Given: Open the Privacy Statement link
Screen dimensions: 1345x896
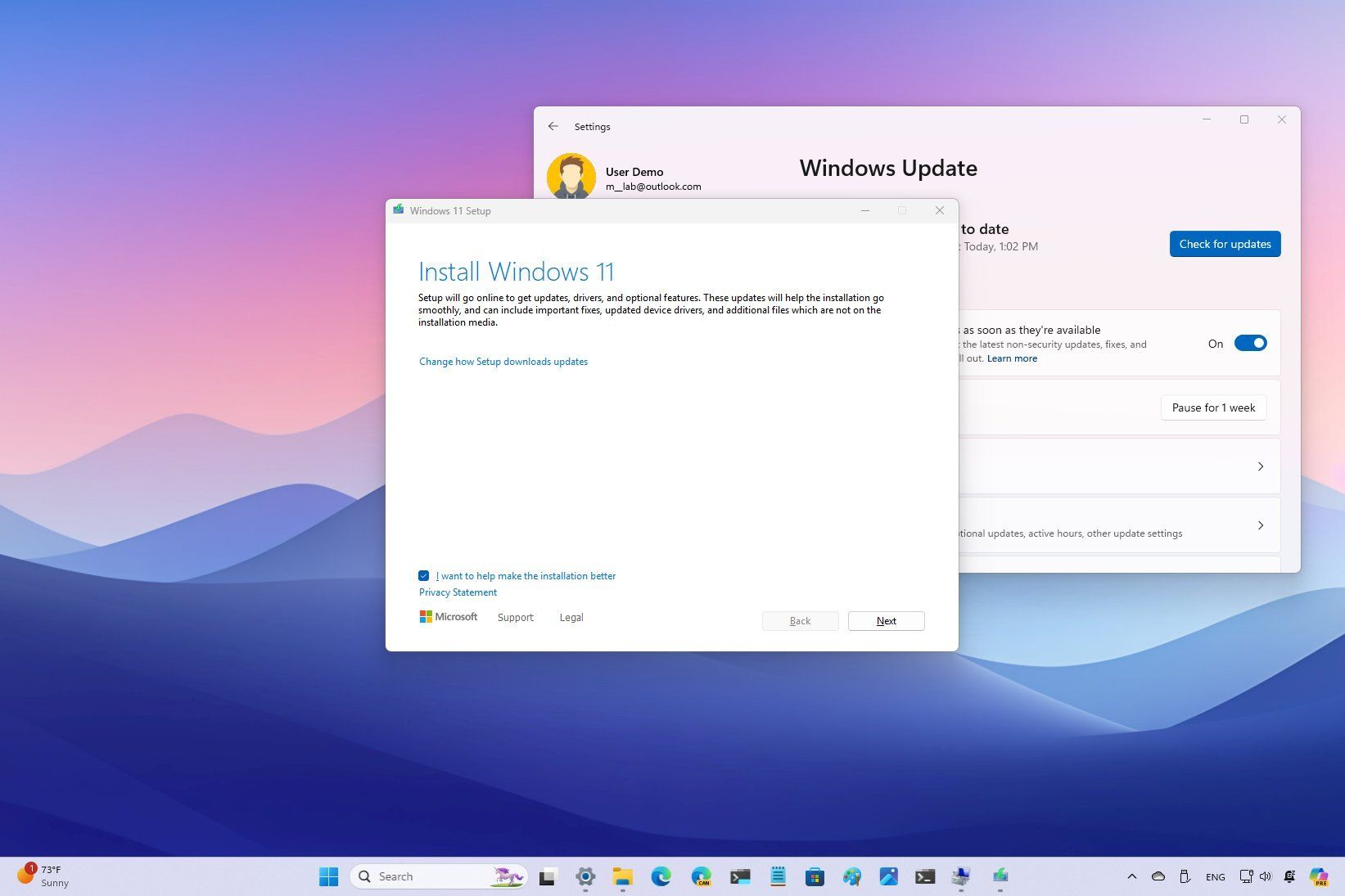Looking at the screenshot, I should pyautogui.click(x=458, y=592).
